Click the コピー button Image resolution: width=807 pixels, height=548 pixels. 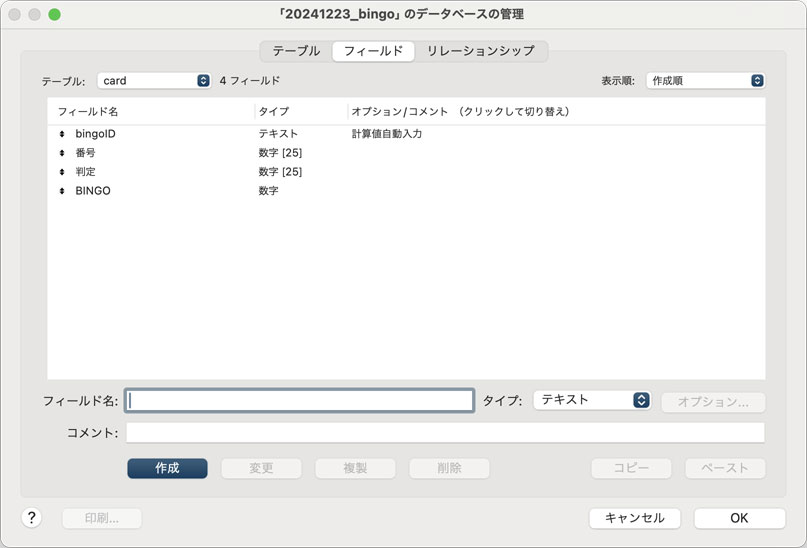click(x=631, y=468)
